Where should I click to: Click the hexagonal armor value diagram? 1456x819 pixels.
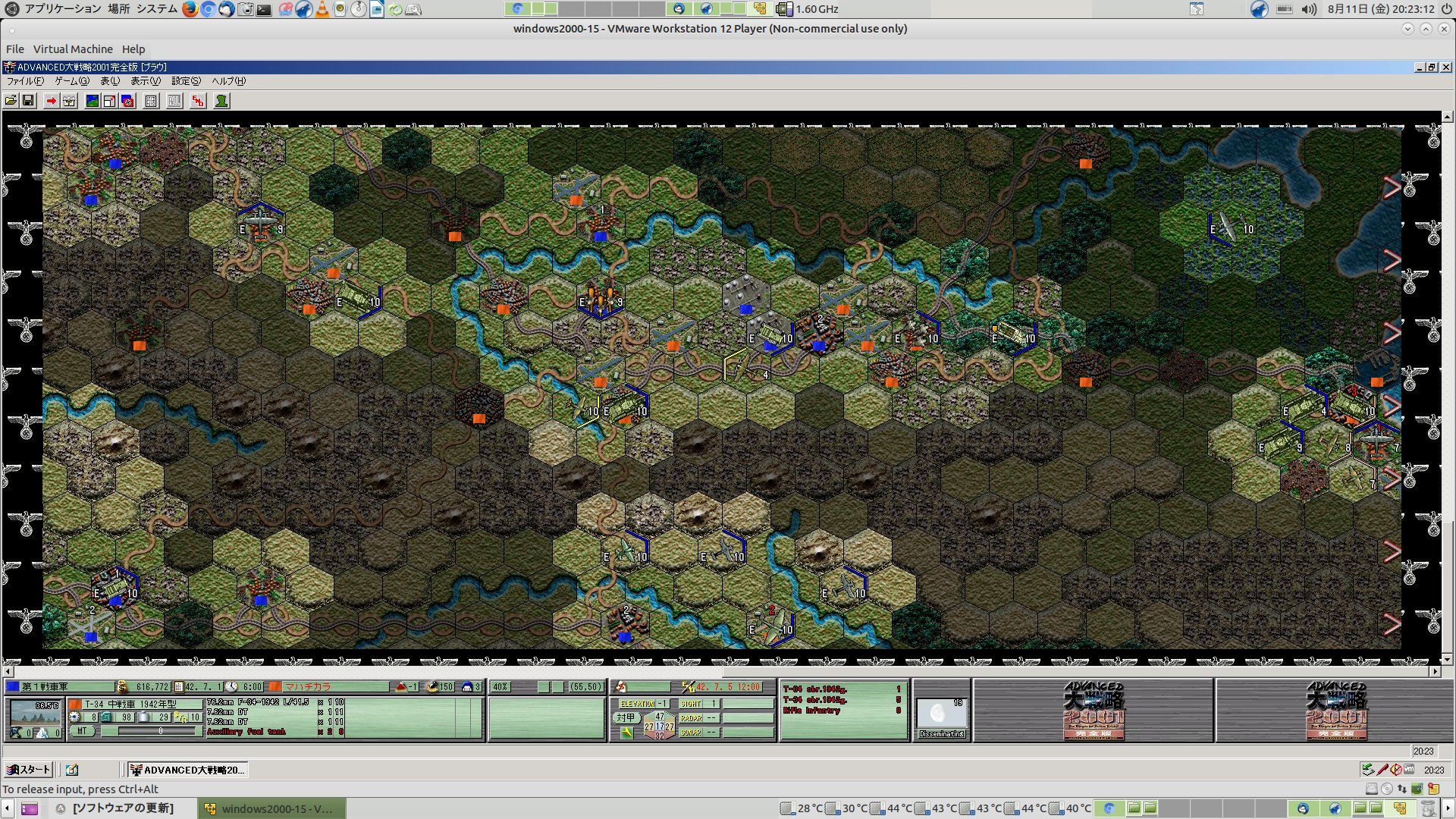659,726
